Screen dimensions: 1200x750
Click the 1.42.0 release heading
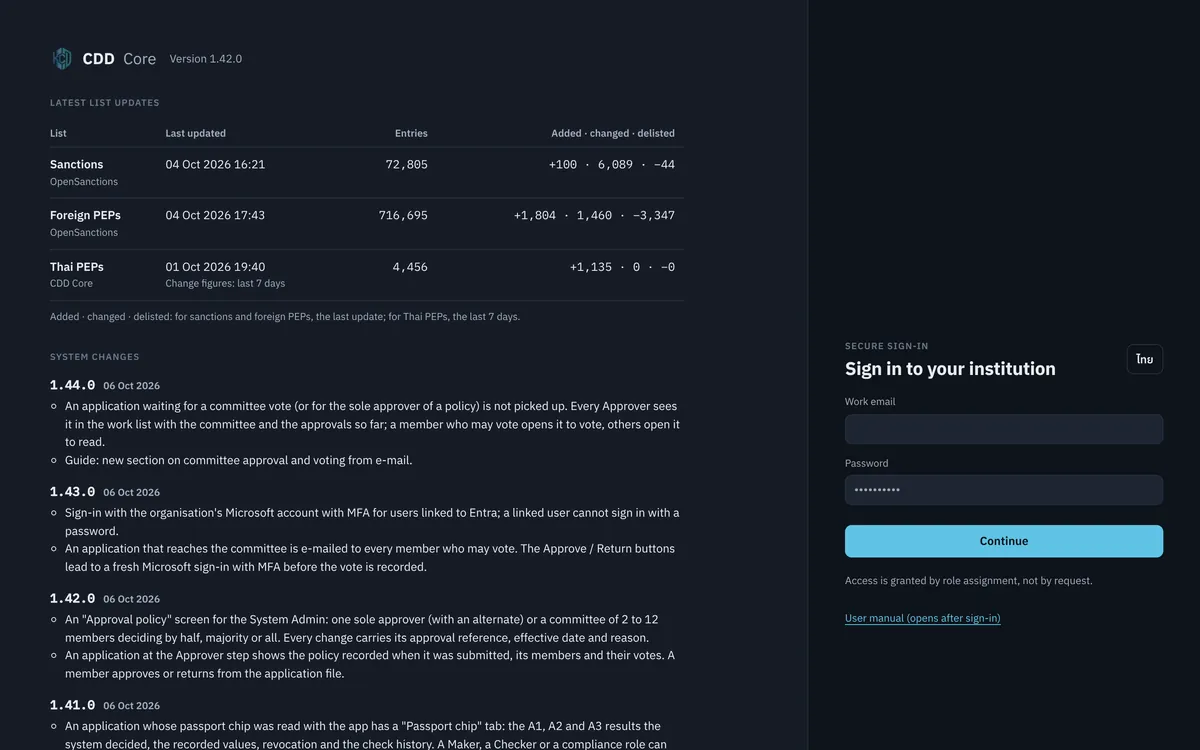72,598
